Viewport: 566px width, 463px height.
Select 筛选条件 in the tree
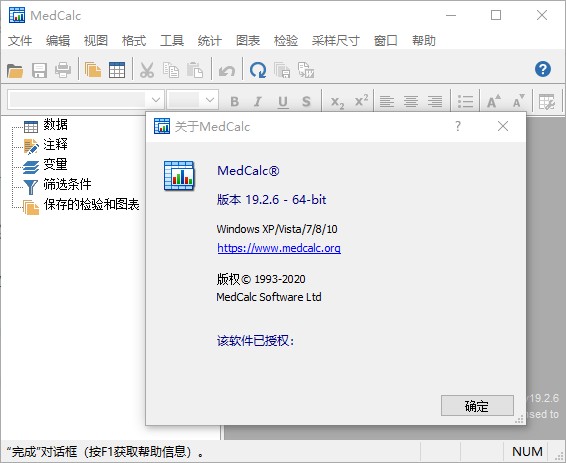tap(67, 184)
